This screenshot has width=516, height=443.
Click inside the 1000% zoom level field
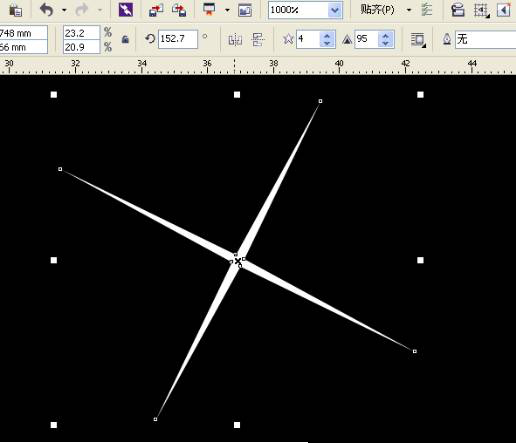click(x=298, y=10)
